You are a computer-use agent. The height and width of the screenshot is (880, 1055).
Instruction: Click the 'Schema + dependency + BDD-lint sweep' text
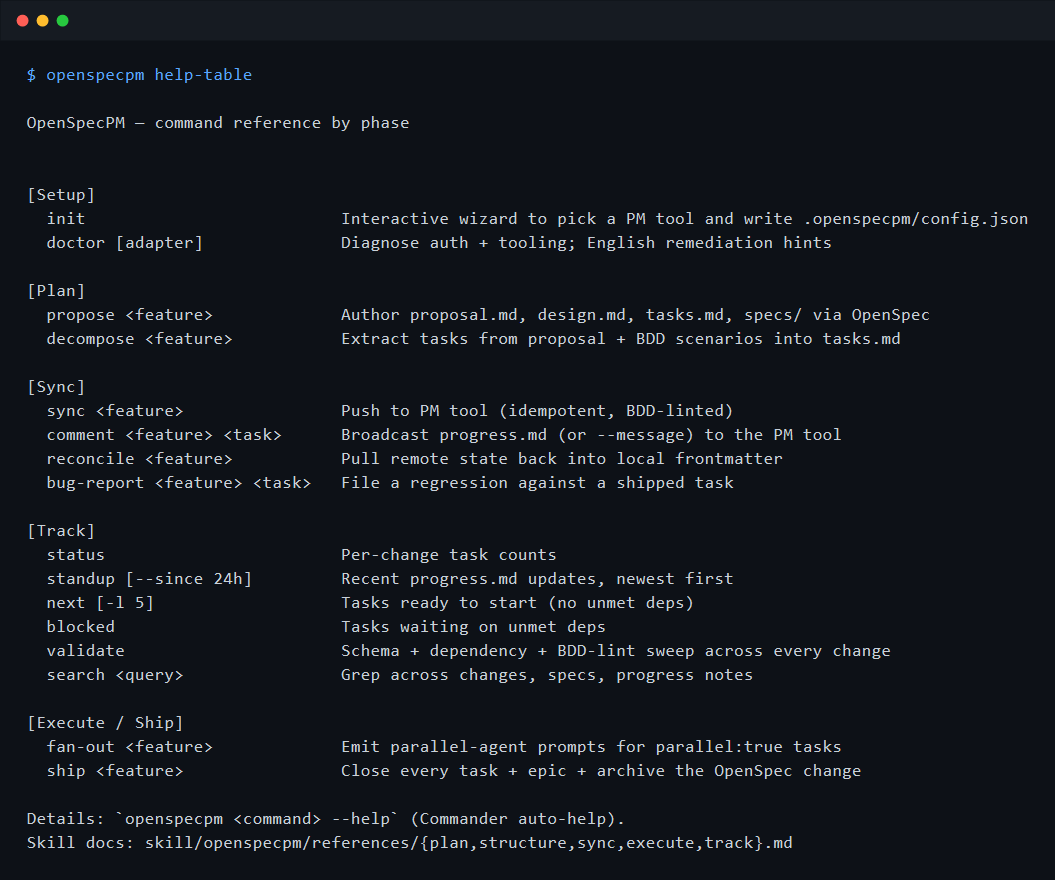coord(616,651)
